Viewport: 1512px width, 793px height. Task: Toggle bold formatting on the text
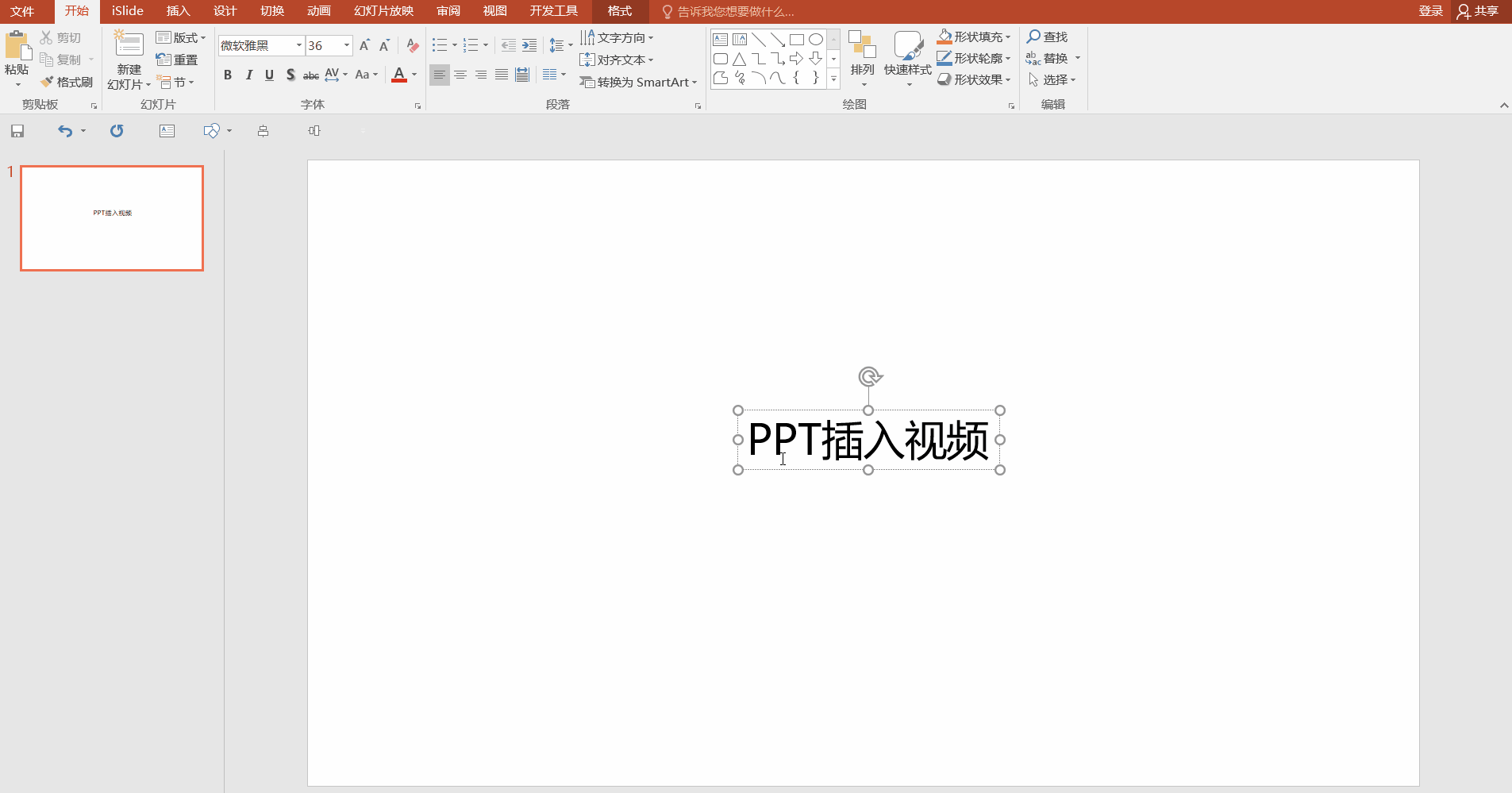[x=227, y=75]
